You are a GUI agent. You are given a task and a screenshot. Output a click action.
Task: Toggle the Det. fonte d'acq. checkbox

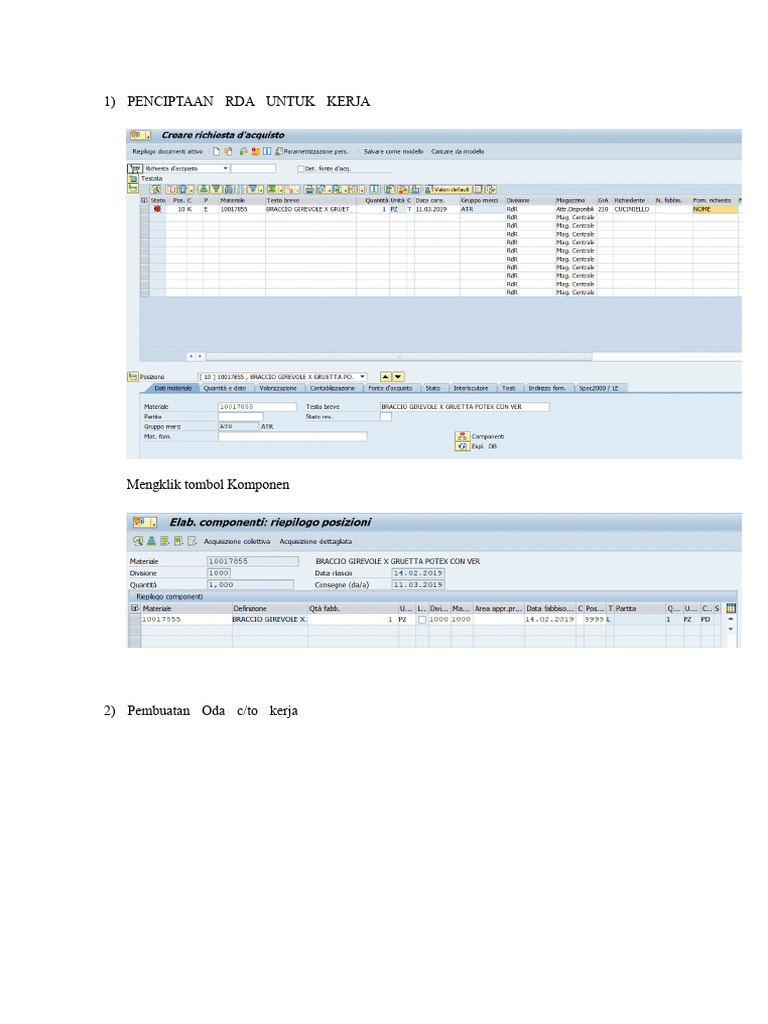(x=300, y=168)
